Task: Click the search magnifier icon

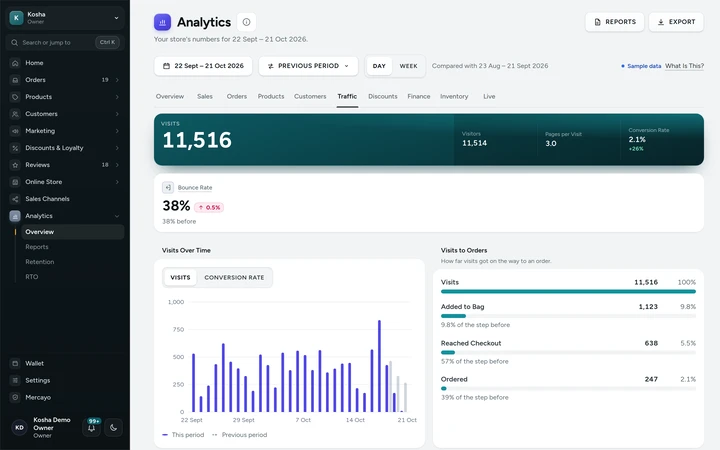Action: tap(15, 43)
